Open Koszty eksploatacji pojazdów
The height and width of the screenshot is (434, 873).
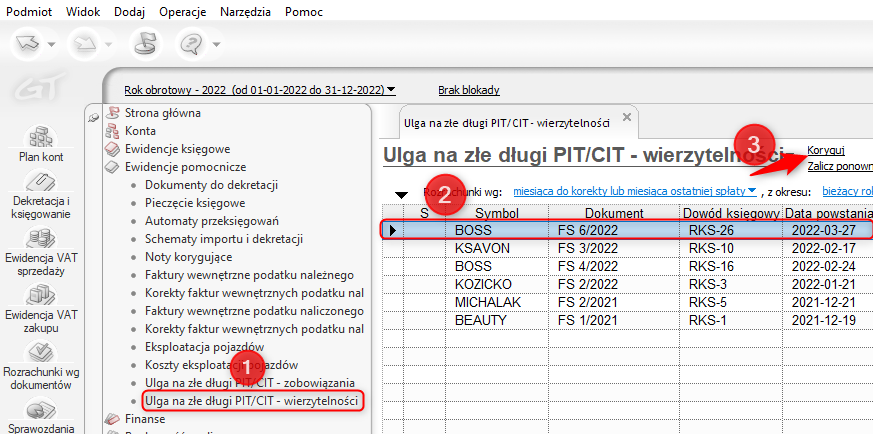click(222, 365)
